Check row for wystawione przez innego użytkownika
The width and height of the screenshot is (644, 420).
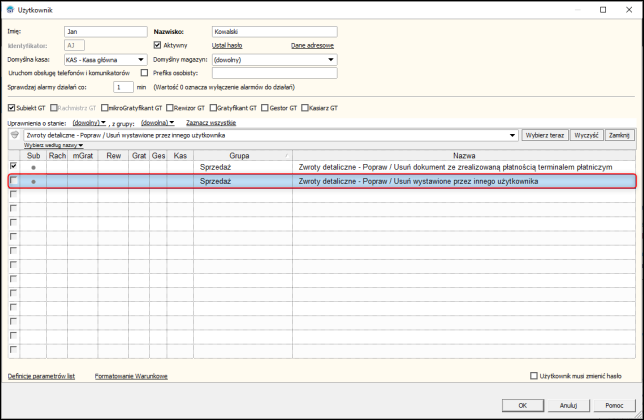pos(14,180)
